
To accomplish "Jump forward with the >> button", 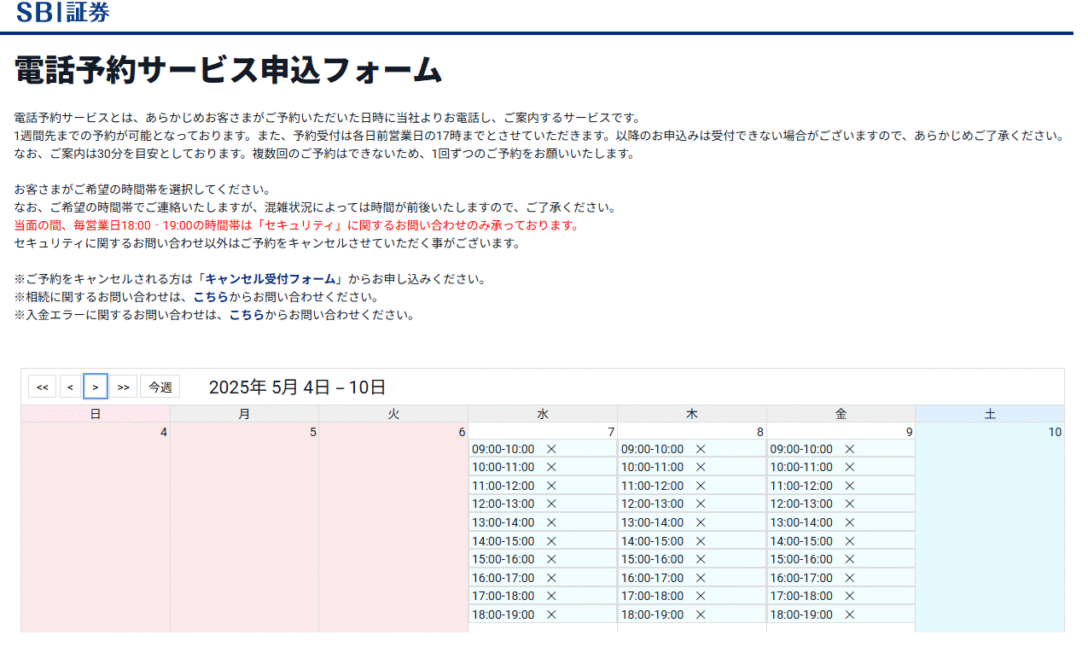I will pos(123,387).
